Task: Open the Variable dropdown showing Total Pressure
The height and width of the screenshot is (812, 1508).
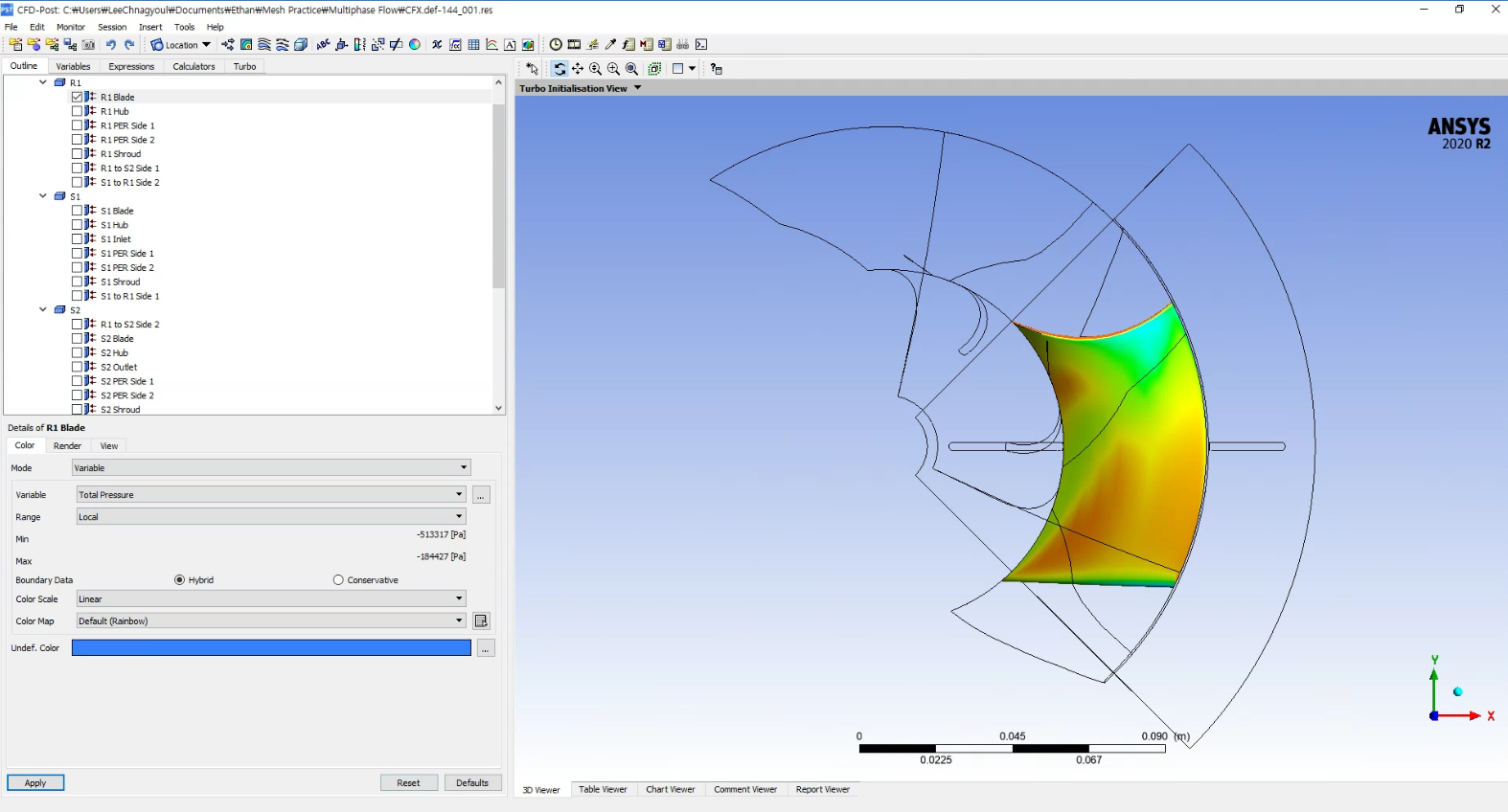Action: pyautogui.click(x=271, y=494)
